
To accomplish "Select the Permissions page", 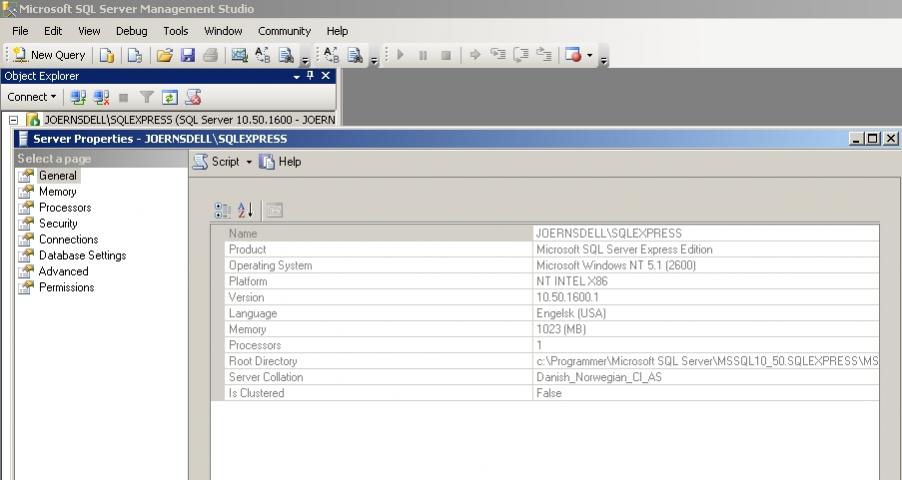I will click(x=66, y=287).
